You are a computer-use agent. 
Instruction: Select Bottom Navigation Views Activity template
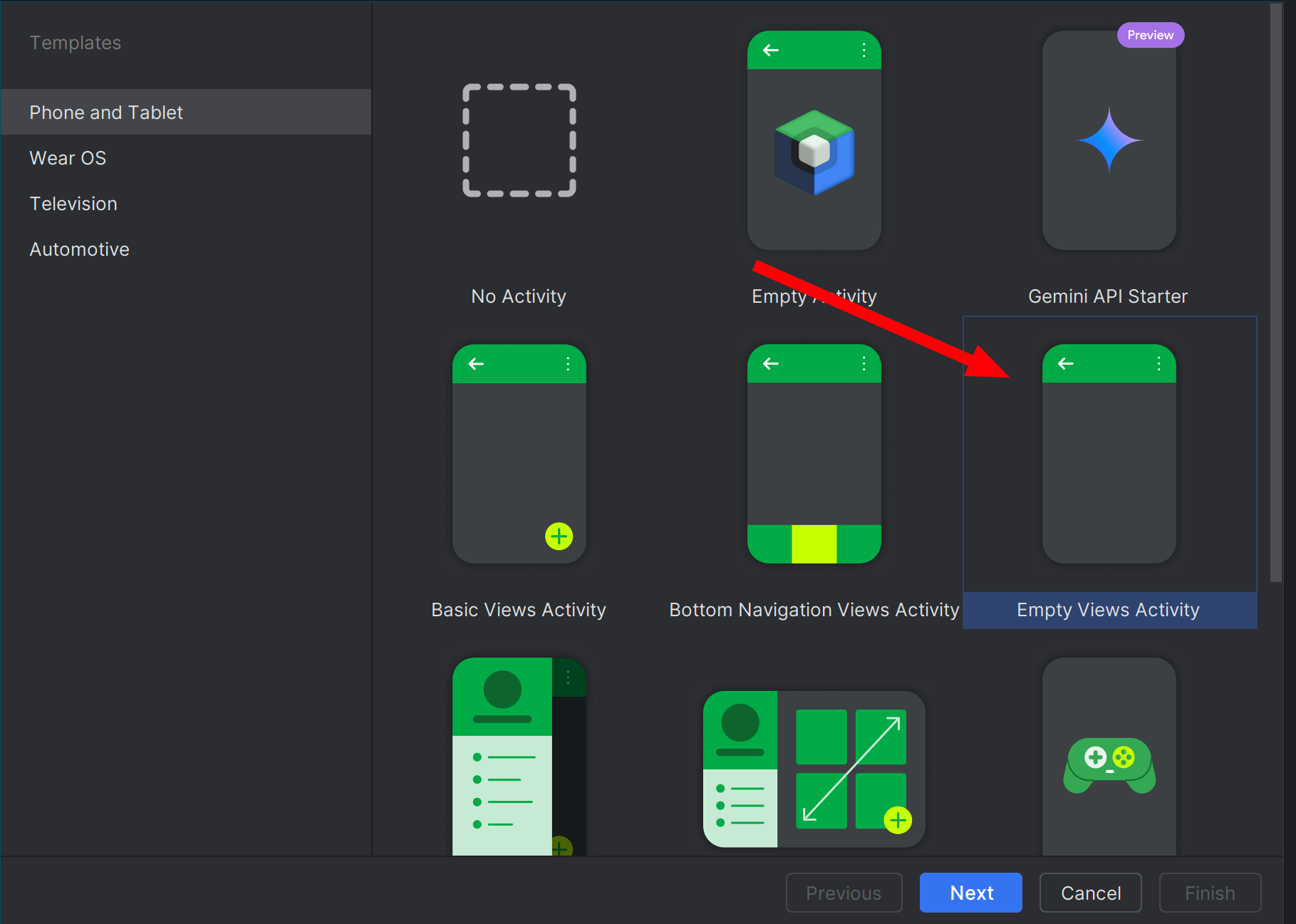click(x=814, y=454)
